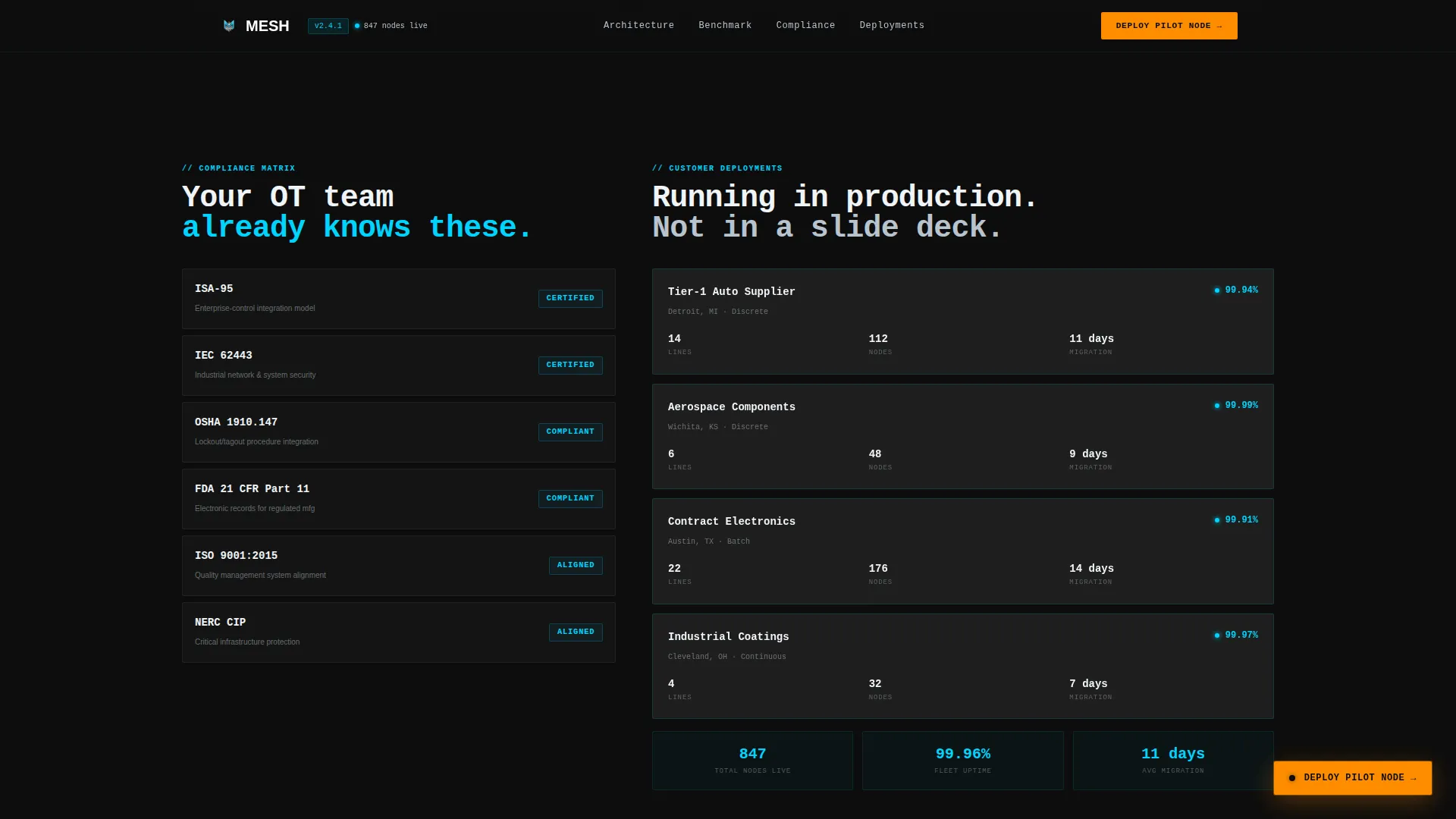Click the CERTIFIED badge for IEC 62443
This screenshot has width=1456, height=819.
point(570,365)
